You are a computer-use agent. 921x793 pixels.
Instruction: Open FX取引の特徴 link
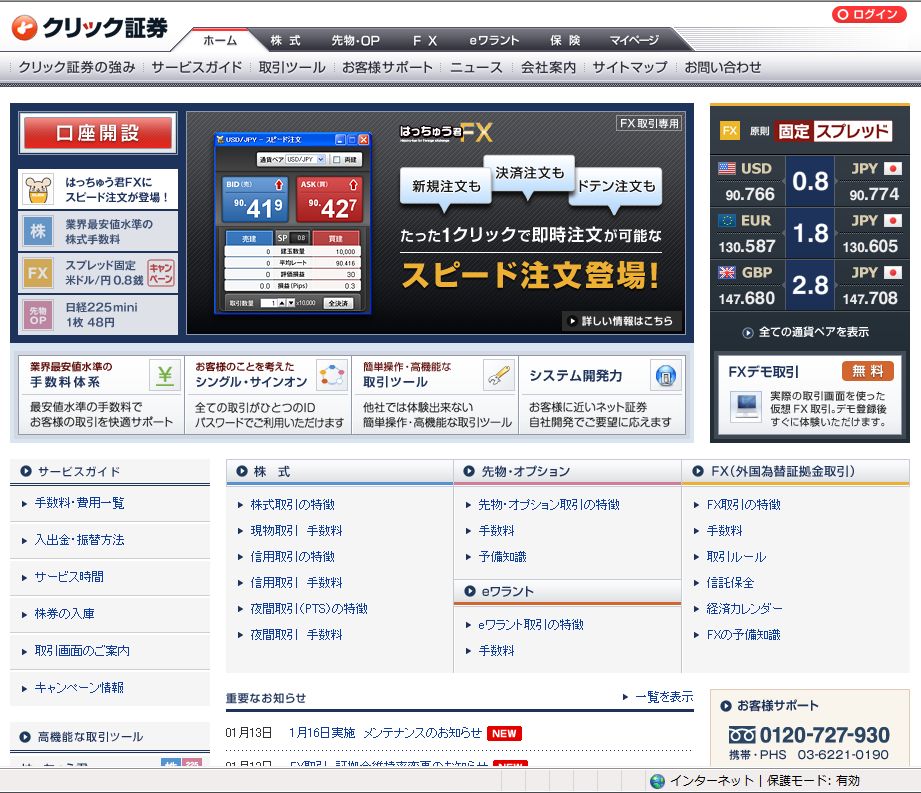click(x=744, y=505)
